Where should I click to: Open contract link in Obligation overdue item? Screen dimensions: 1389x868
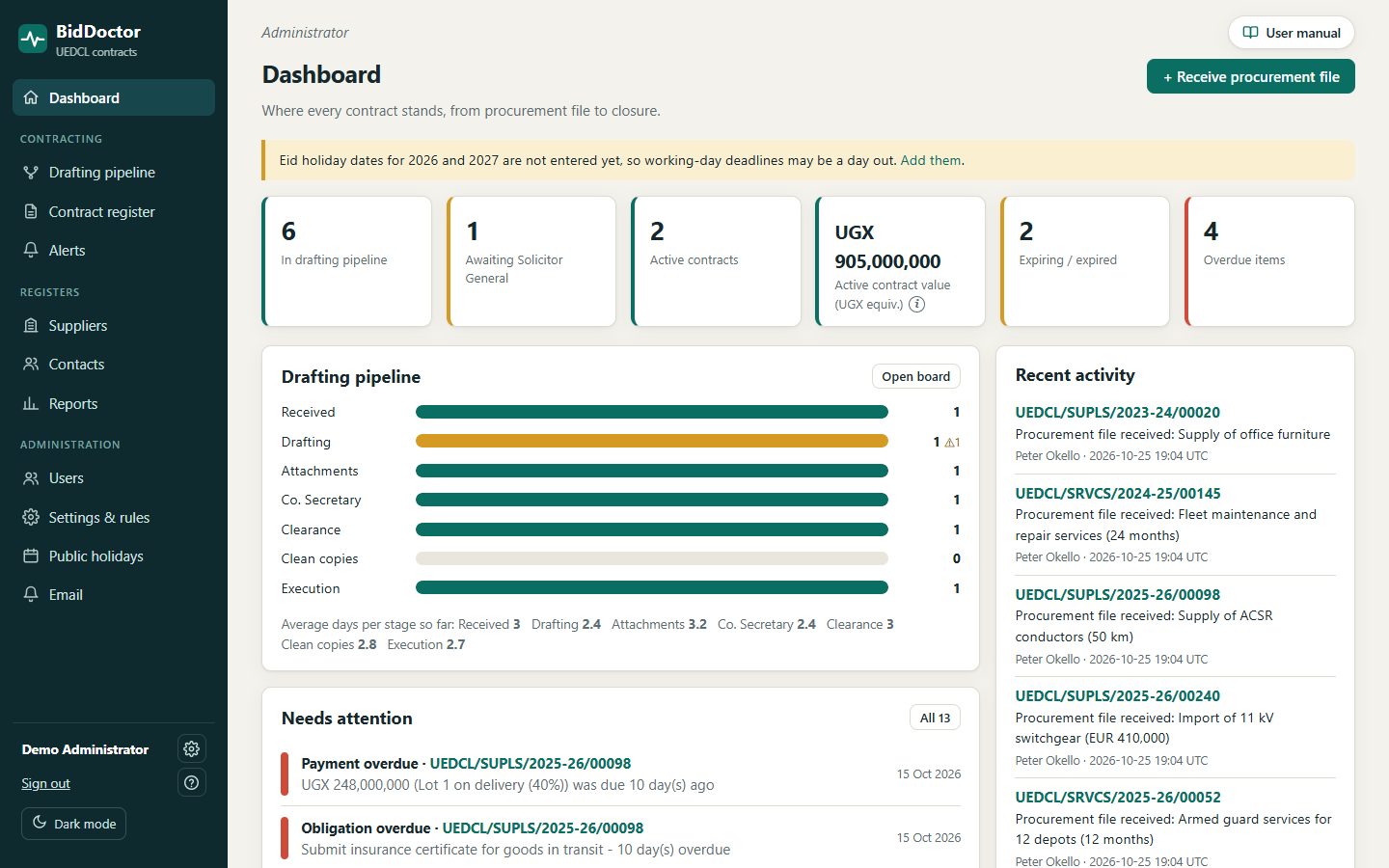(543, 827)
